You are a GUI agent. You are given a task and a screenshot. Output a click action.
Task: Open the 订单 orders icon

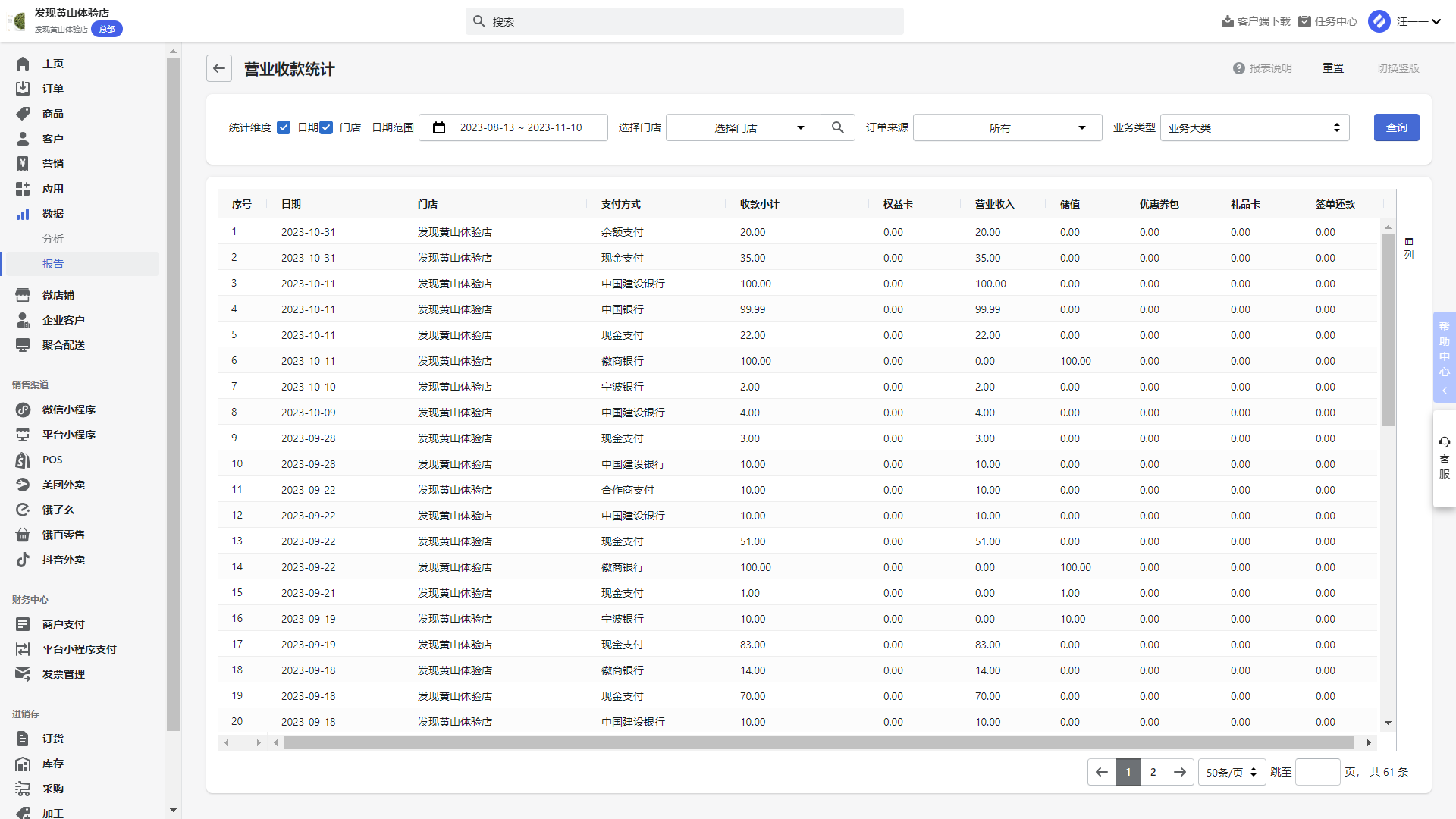[x=23, y=89]
